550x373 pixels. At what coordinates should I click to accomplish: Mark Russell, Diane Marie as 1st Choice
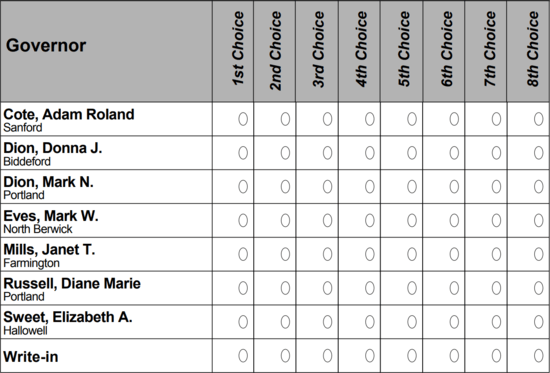point(243,288)
